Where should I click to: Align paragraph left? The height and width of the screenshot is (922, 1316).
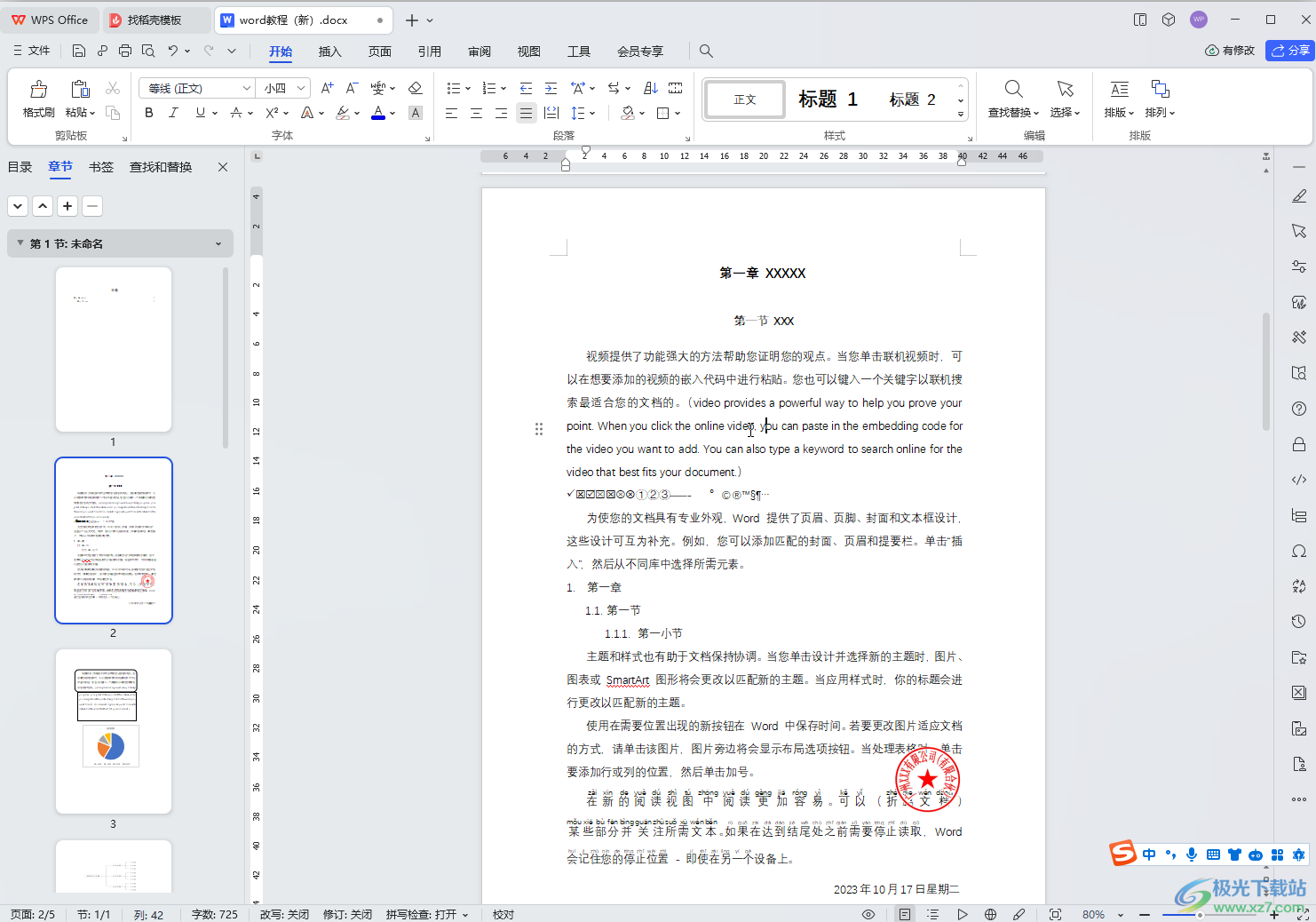click(x=451, y=113)
